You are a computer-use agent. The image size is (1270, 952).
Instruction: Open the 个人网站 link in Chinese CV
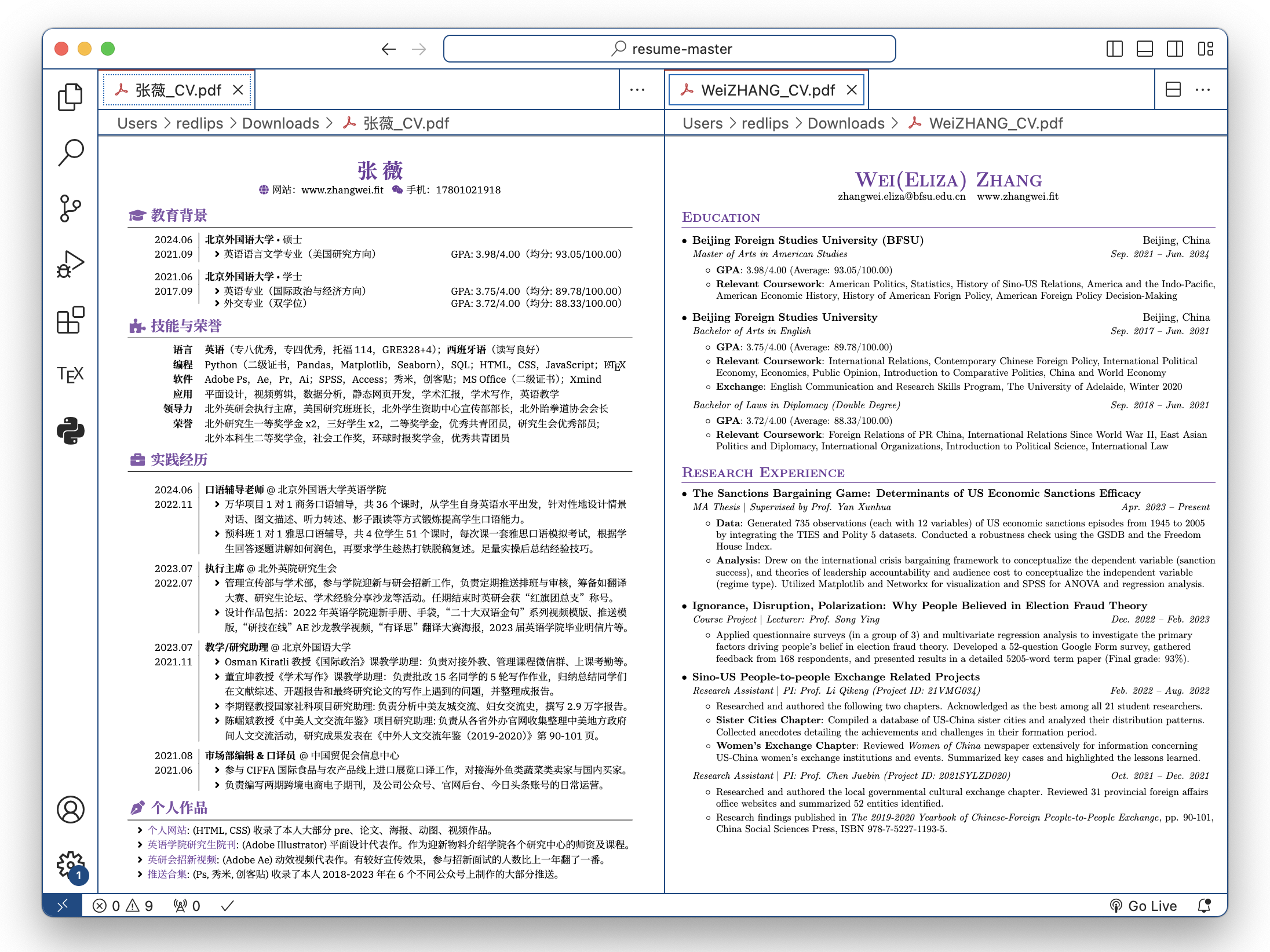tap(167, 830)
